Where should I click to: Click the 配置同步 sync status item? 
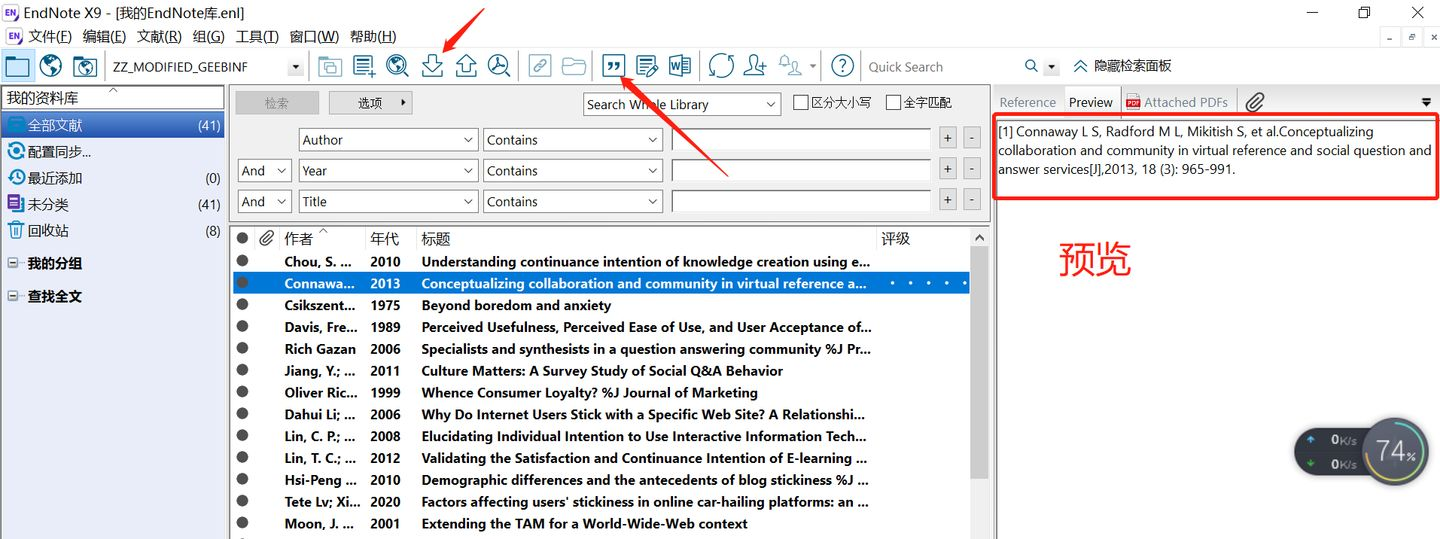[59, 152]
